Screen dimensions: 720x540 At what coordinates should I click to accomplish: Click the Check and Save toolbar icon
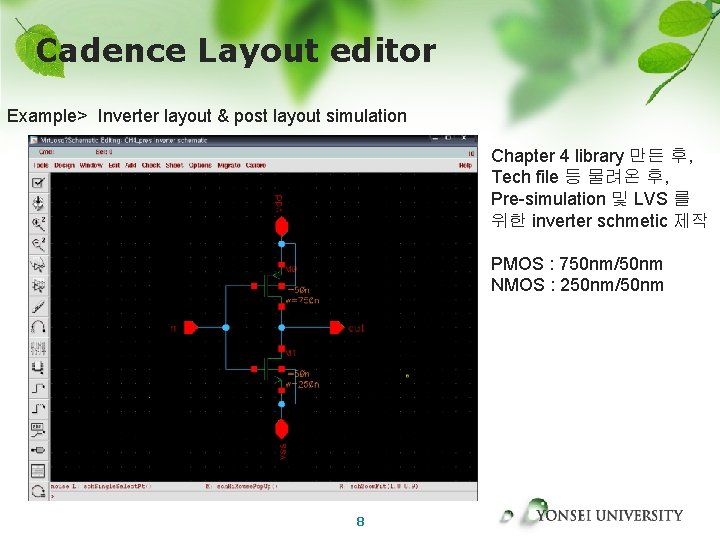pyautogui.click(x=38, y=183)
